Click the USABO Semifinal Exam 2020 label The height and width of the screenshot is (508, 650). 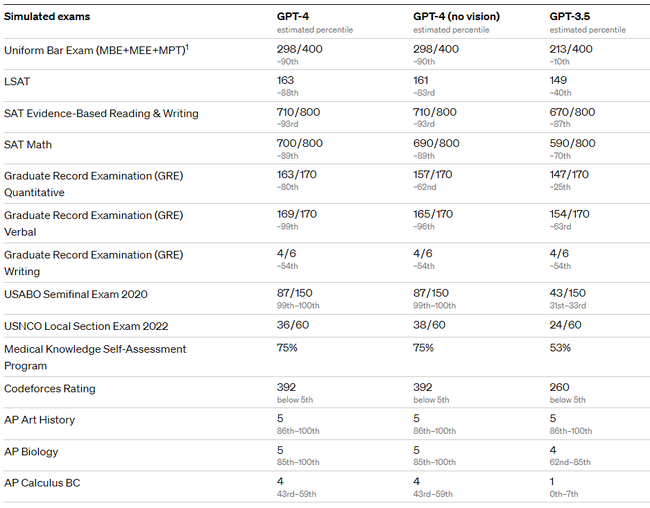(75, 294)
